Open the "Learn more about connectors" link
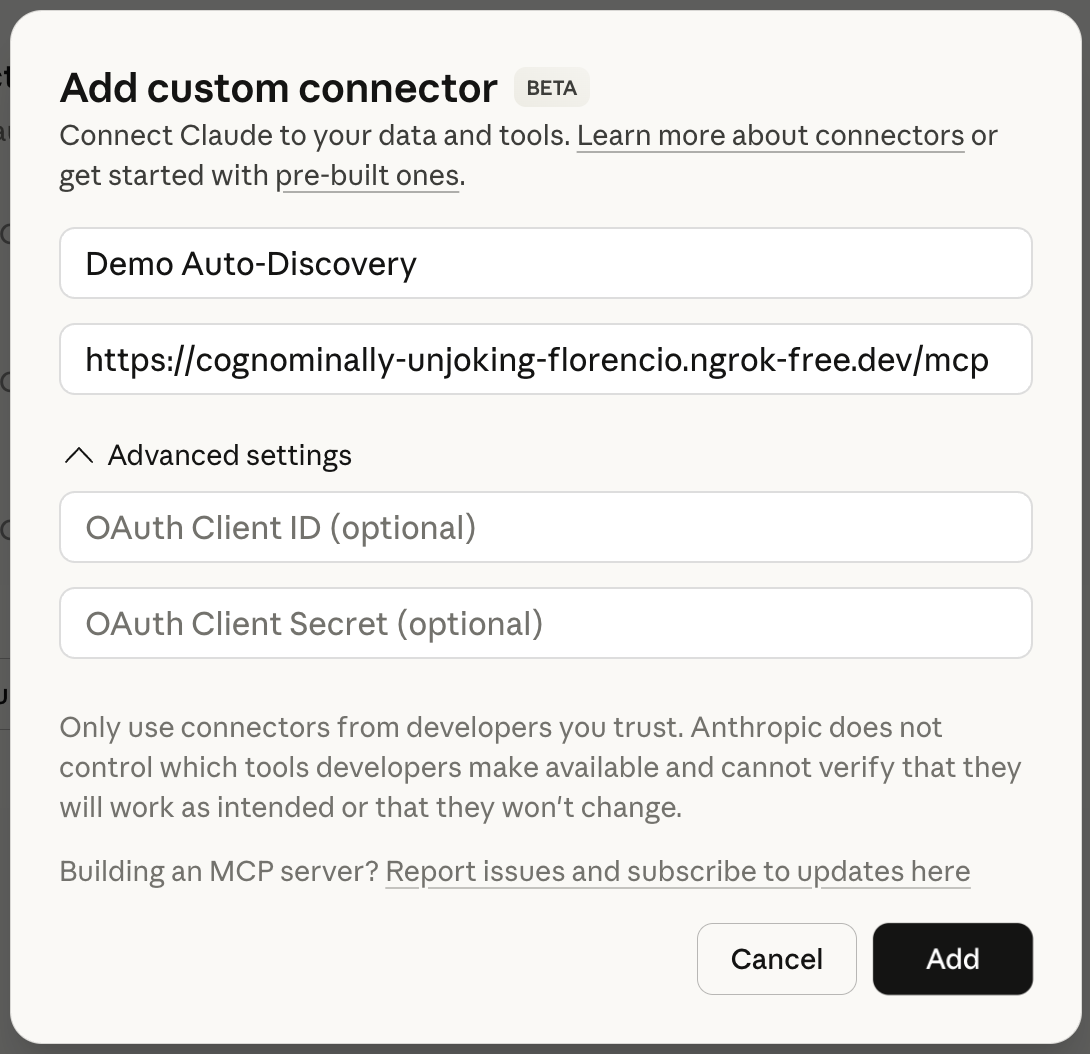Image resolution: width=1090 pixels, height=1054 pixels. click(x=770, y=135)
